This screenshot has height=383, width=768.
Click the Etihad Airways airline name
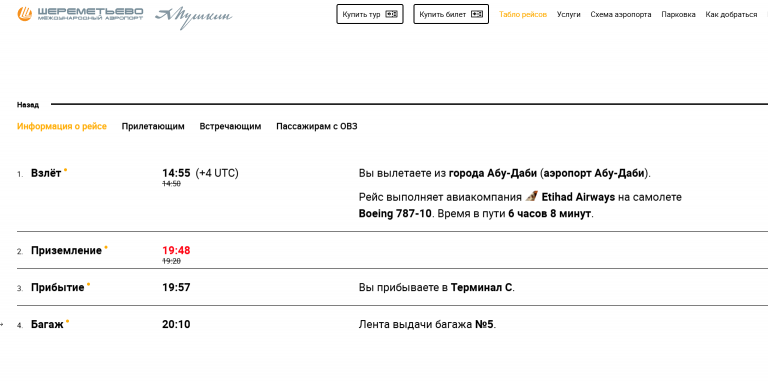[578, 197]
